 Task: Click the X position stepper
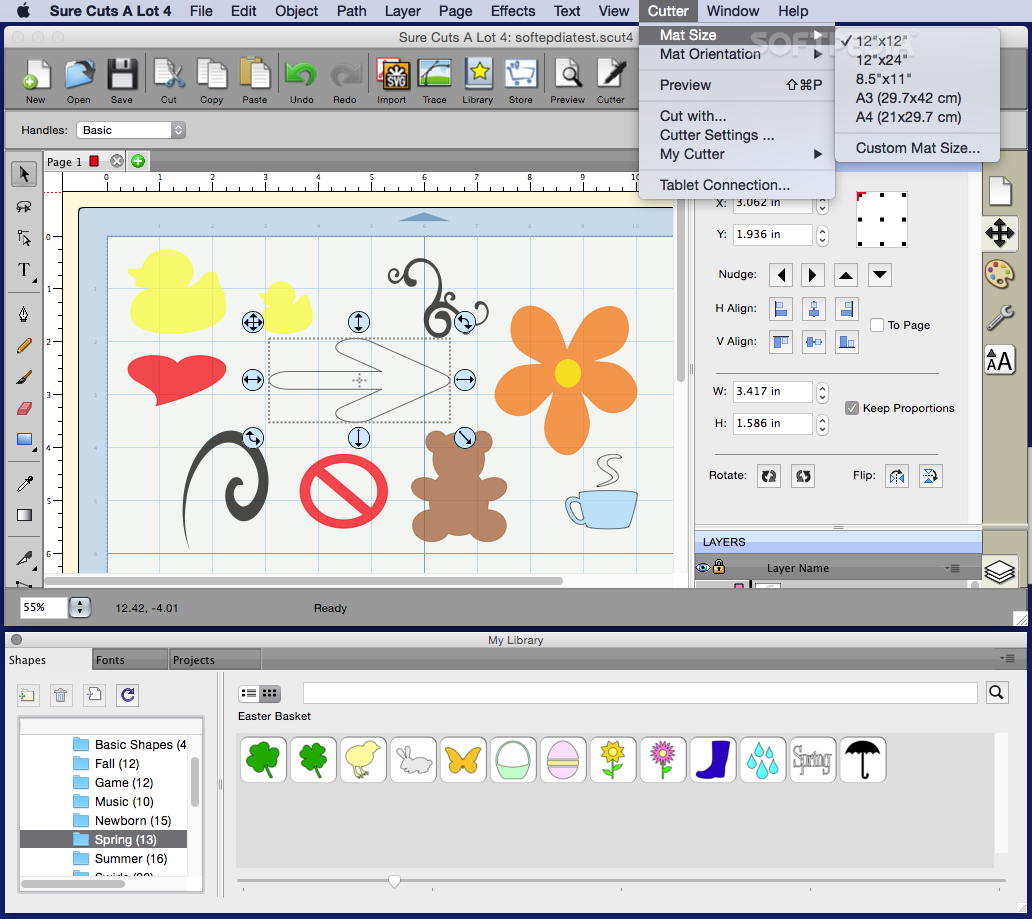[x=822, y=204]
